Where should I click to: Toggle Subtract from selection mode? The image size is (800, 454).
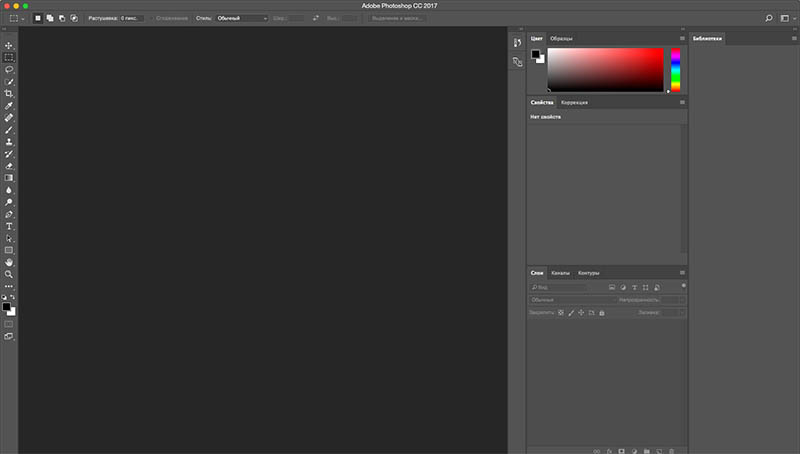click(62, 18)
